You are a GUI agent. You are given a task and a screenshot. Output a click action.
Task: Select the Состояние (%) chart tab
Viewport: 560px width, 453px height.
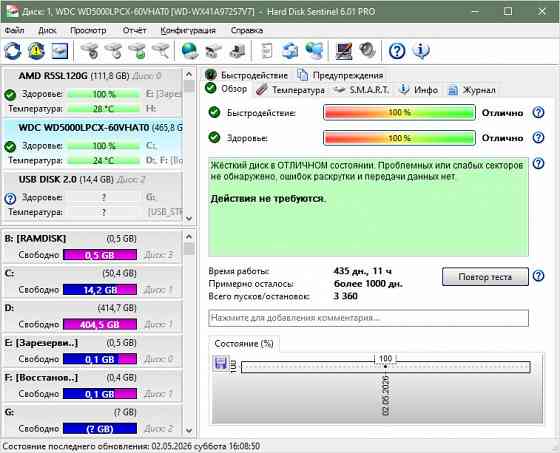point(244,344)
